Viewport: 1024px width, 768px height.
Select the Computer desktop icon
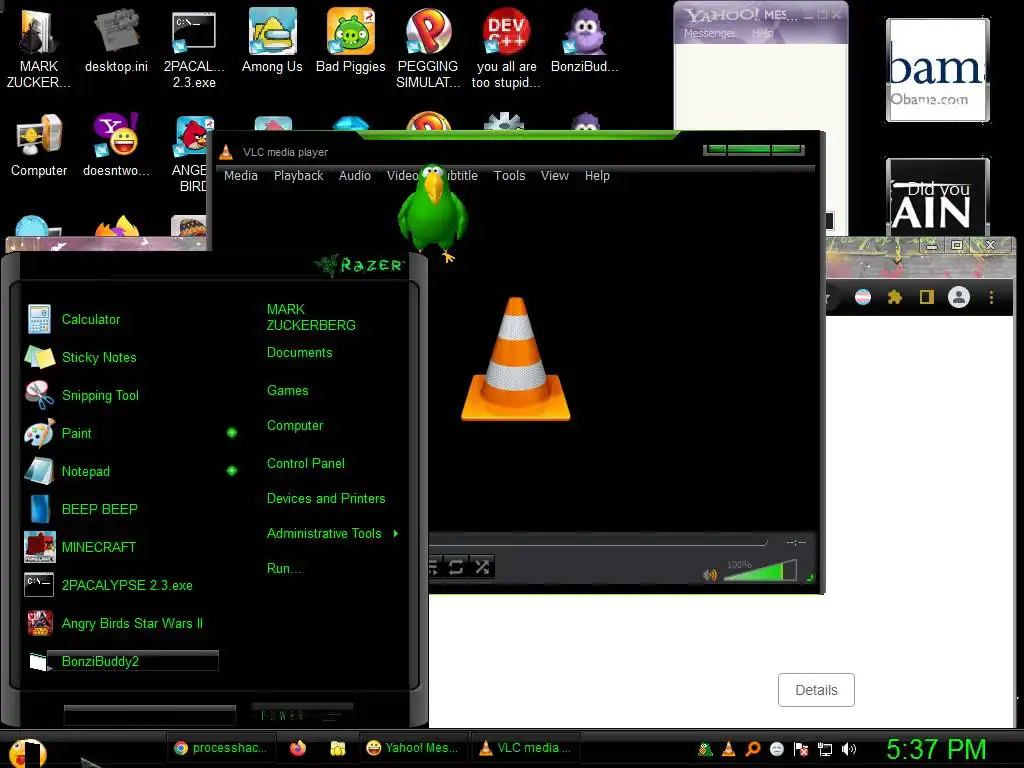coord(39,145)
